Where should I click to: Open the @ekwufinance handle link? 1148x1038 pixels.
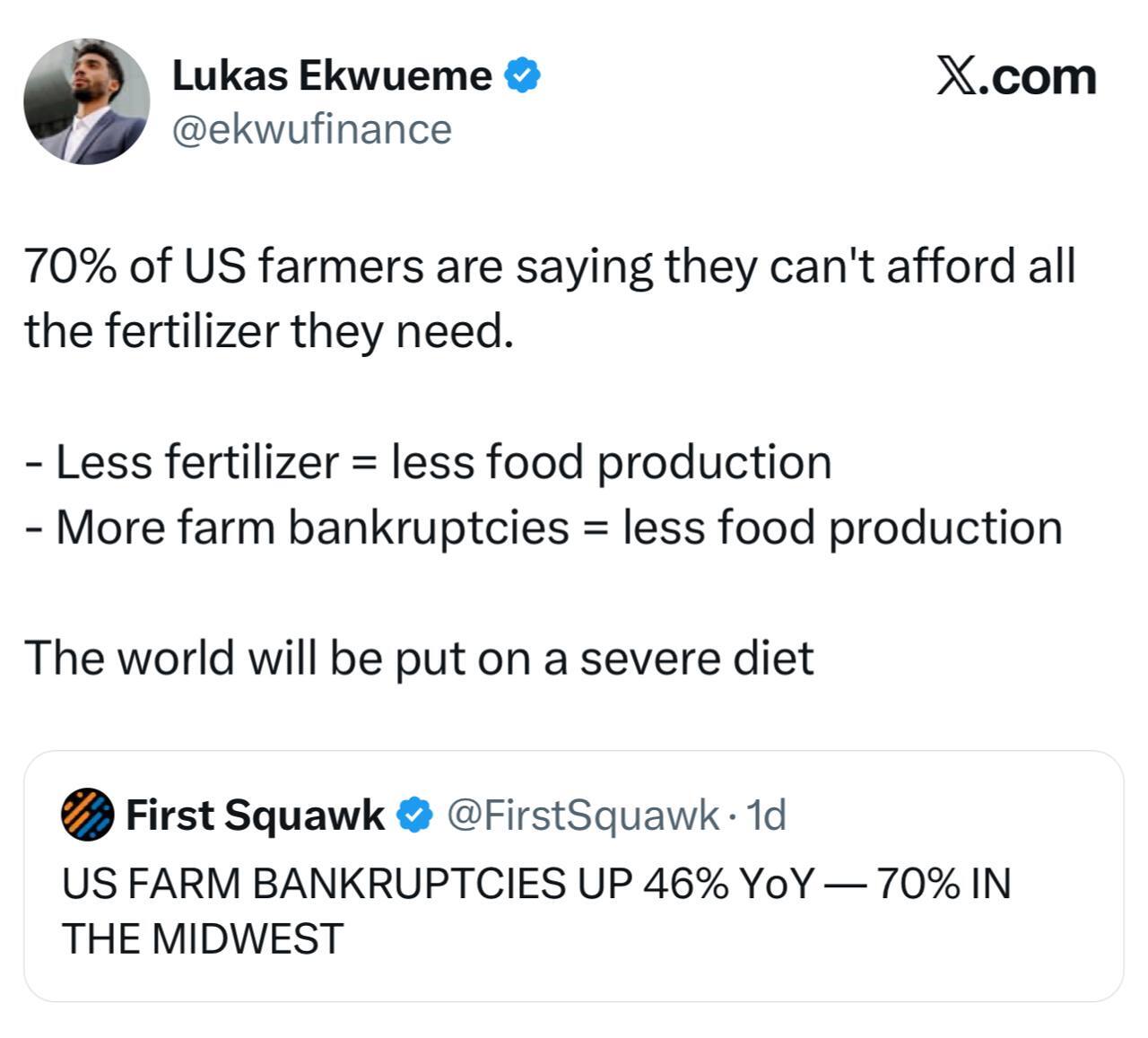311,129
